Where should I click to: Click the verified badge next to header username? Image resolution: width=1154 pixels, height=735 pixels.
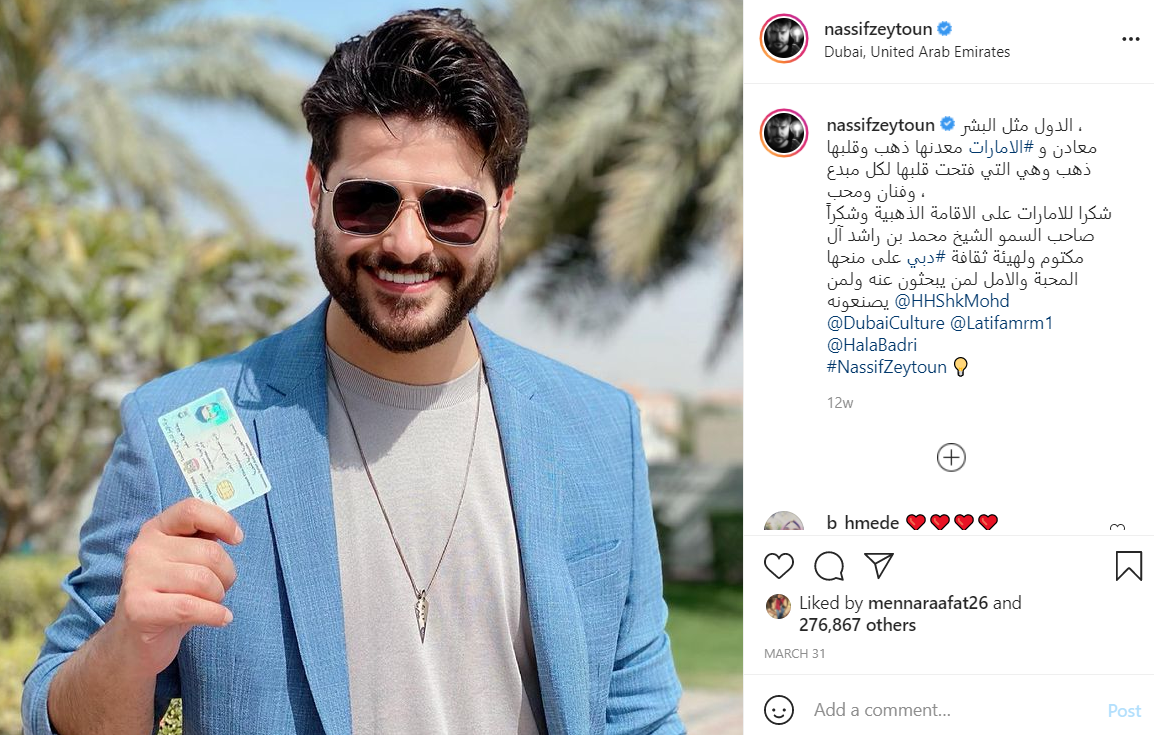pos(945,29)
